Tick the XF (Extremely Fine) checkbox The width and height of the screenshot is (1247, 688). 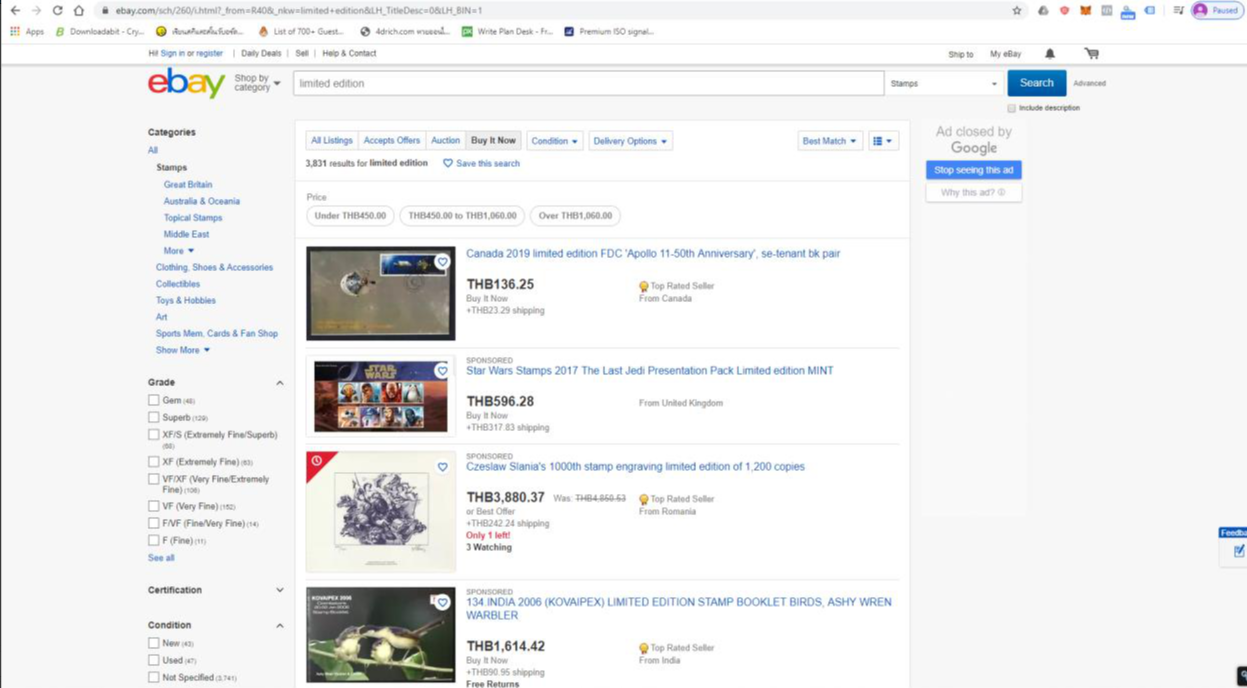pos(154,462)
